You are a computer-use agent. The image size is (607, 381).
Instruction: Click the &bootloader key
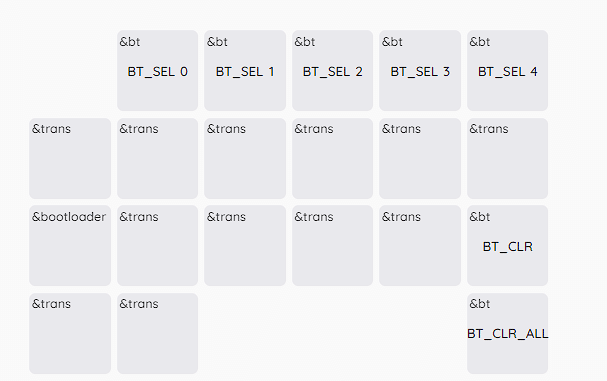pos(70,245)
